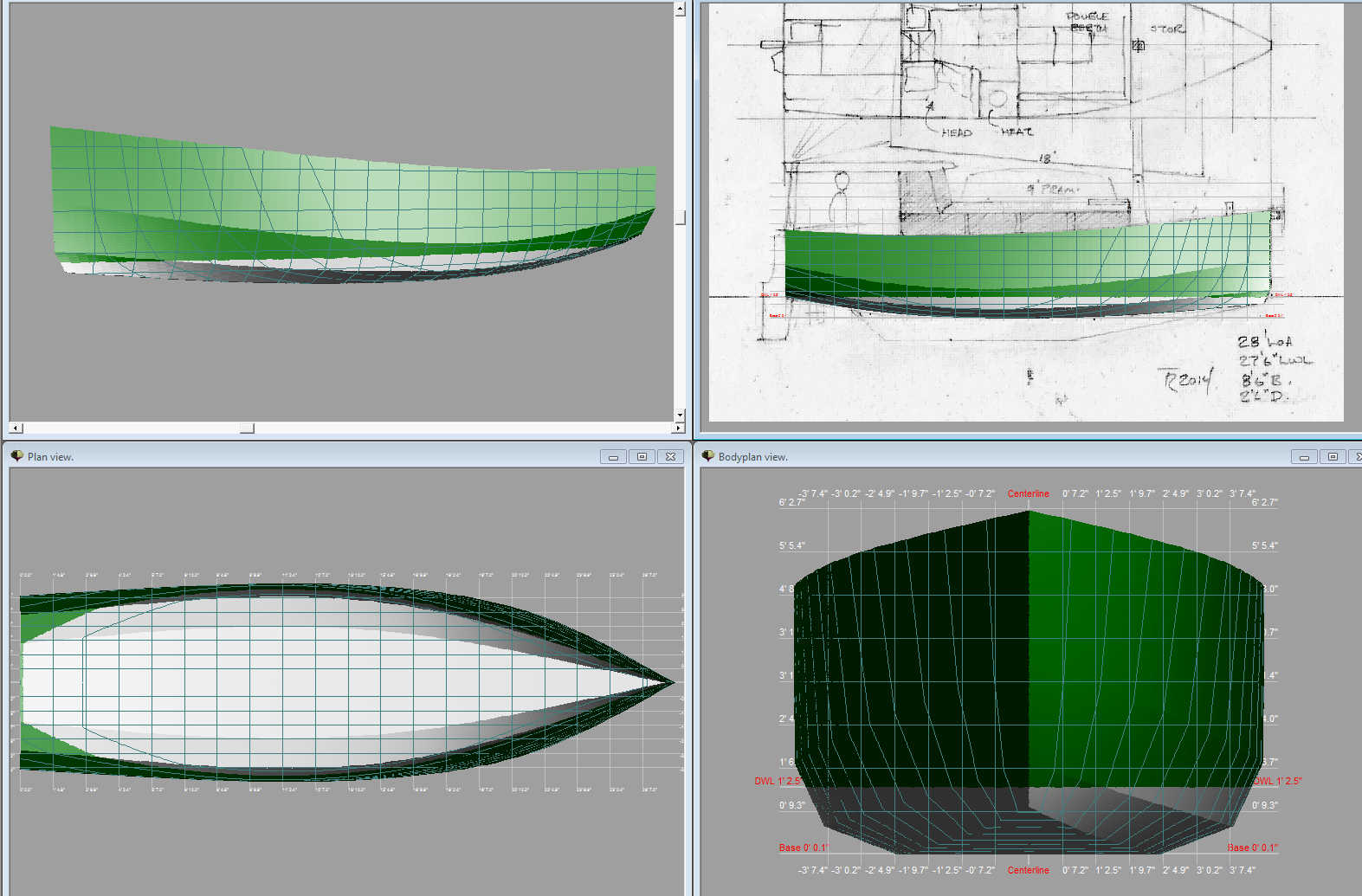Click the right Base 0' 0.1" label

1253,848
